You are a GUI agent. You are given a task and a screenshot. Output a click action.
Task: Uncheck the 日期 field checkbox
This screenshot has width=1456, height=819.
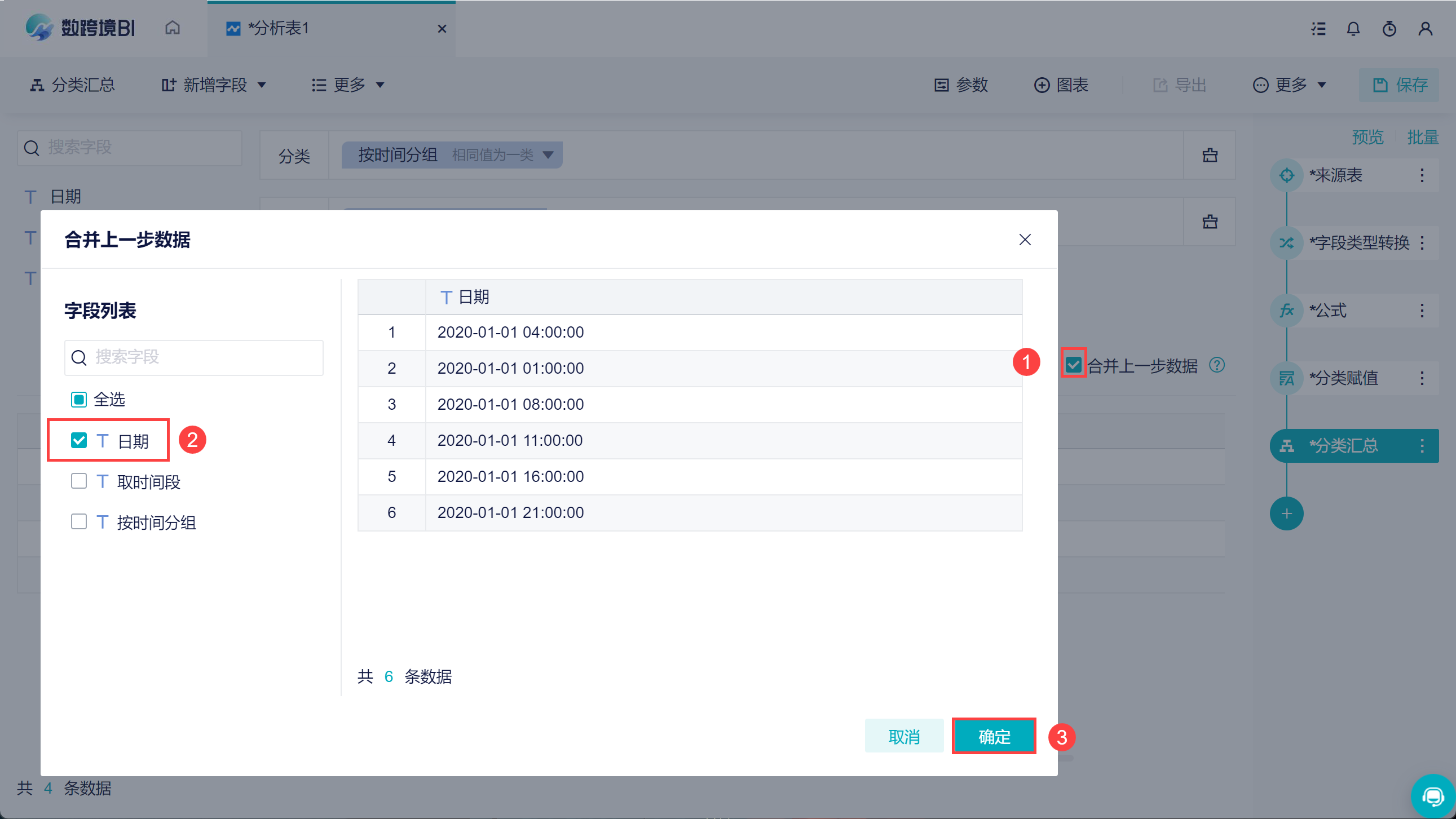pos(79,441)
